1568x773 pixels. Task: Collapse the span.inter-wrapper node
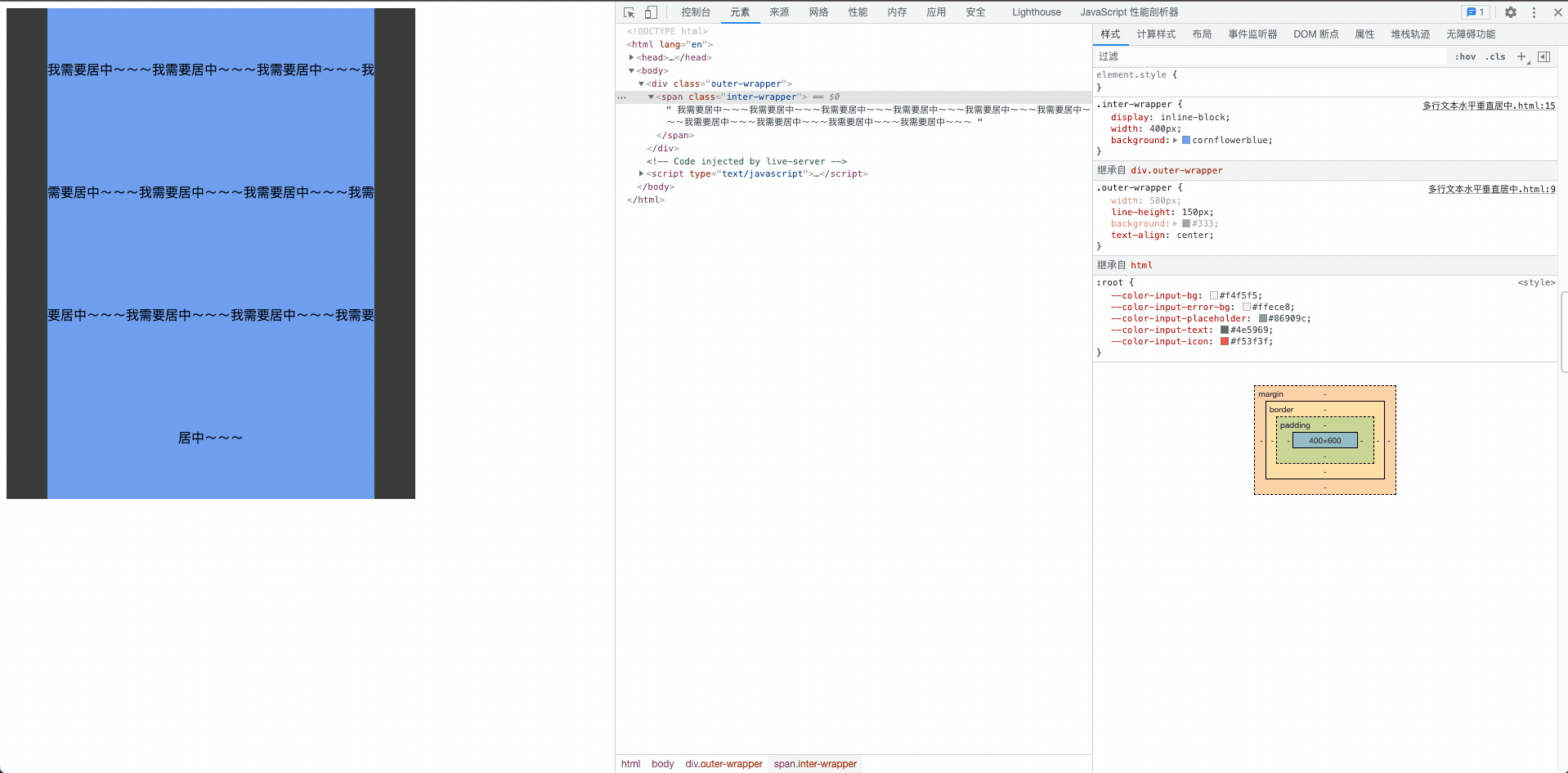click(652, 97)
